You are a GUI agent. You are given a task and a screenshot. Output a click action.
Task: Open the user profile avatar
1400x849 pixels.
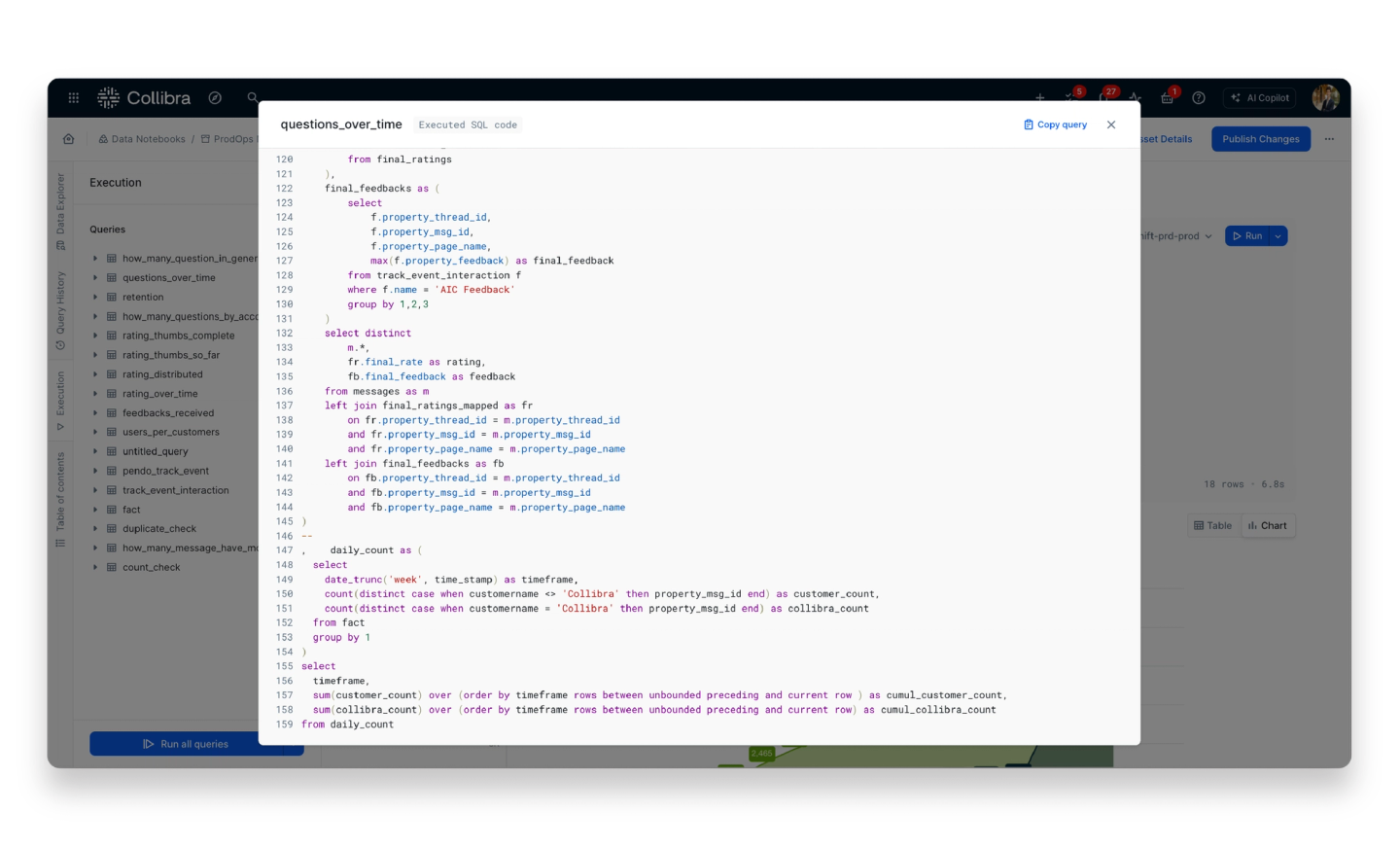tap(1325, 97)
